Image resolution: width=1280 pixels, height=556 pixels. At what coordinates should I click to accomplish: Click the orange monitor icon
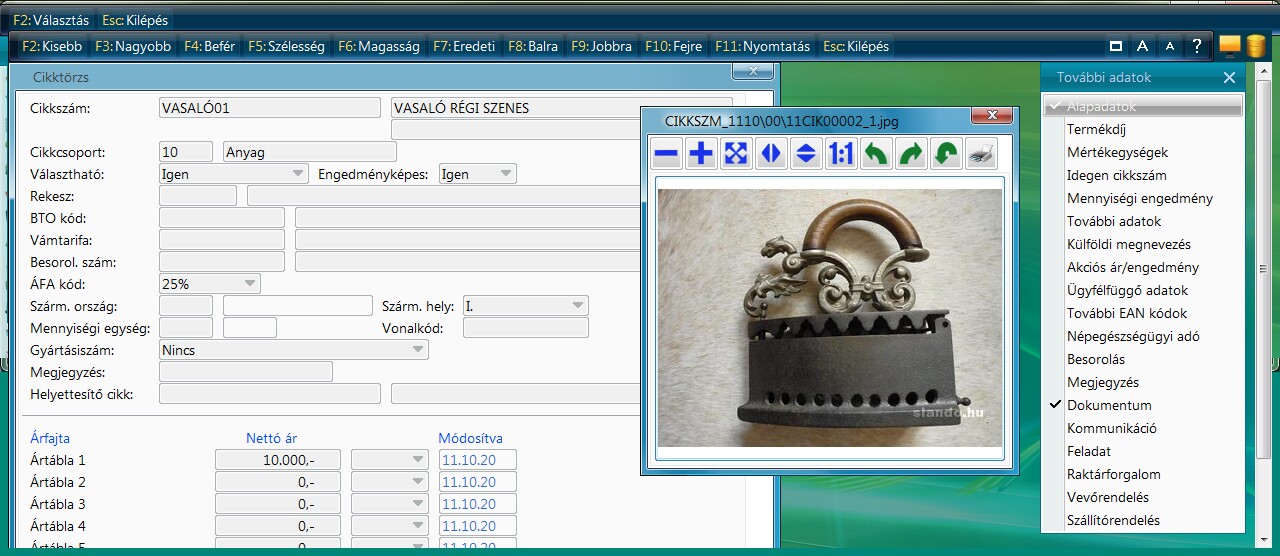1230,46
